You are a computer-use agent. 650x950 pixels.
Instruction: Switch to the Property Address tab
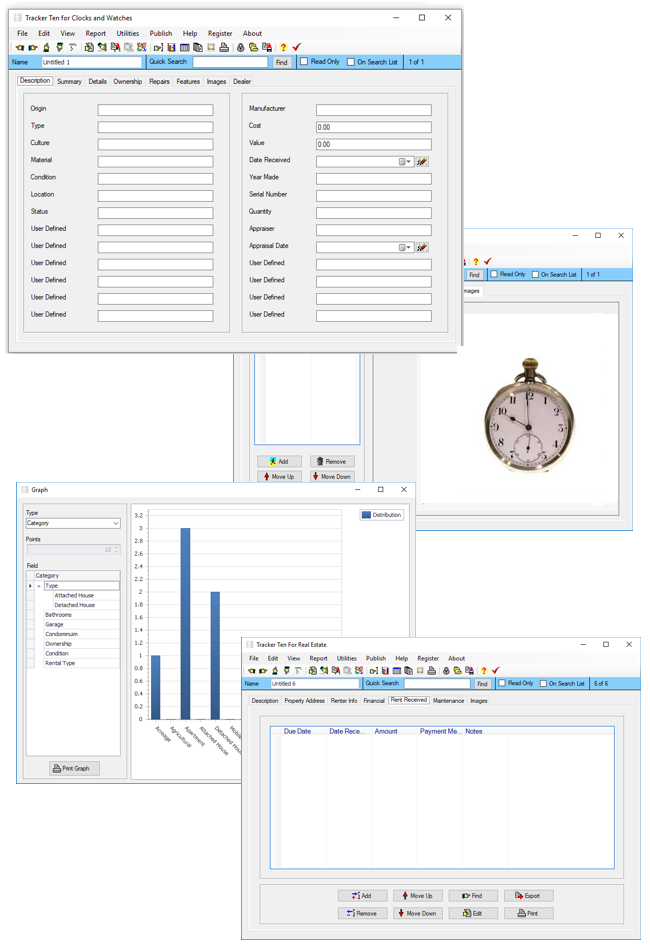[x=304, y=700]
